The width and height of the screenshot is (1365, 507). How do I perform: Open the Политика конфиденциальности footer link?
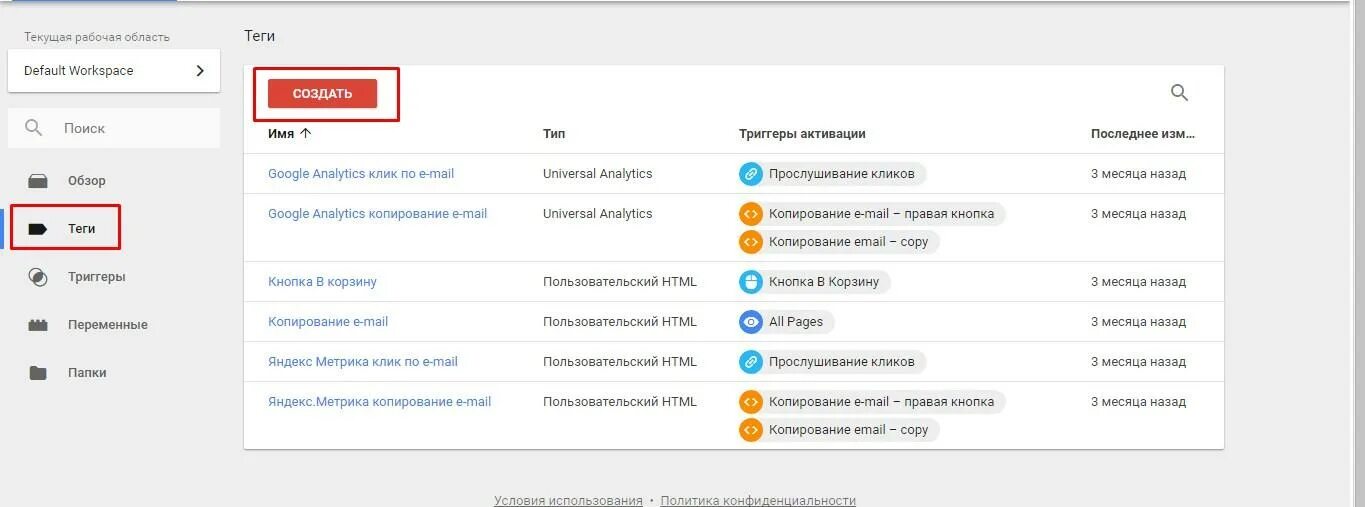coord(758,500)
